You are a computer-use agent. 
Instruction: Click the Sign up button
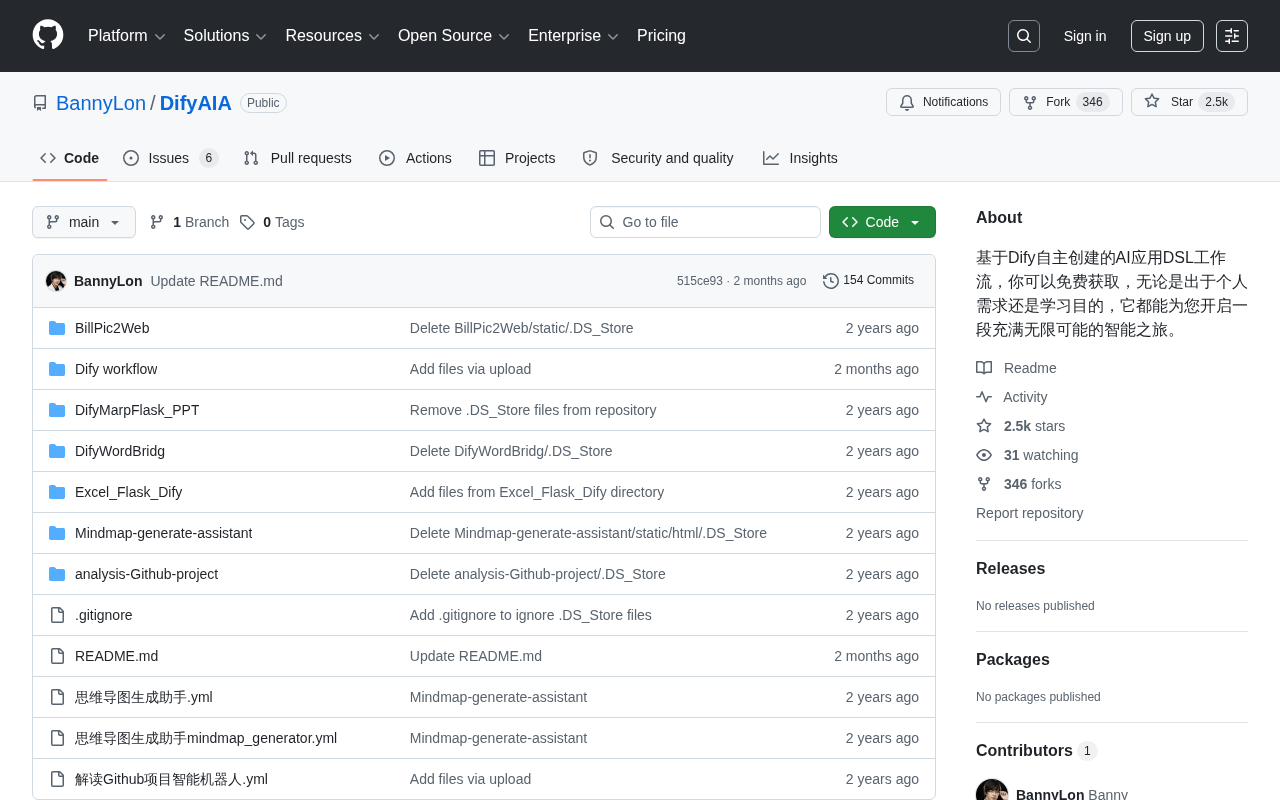pyautogui.click(x=1167, y=36)
